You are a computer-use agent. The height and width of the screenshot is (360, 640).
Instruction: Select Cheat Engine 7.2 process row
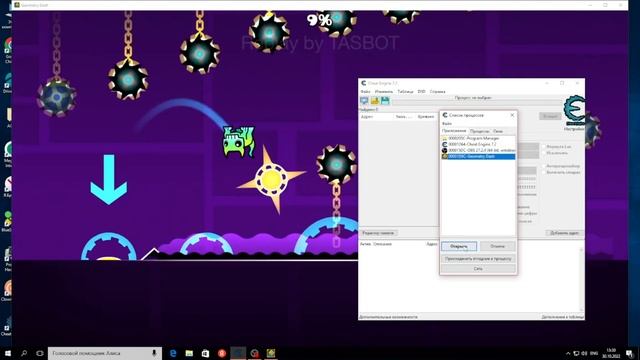click(x=478, y=144)
